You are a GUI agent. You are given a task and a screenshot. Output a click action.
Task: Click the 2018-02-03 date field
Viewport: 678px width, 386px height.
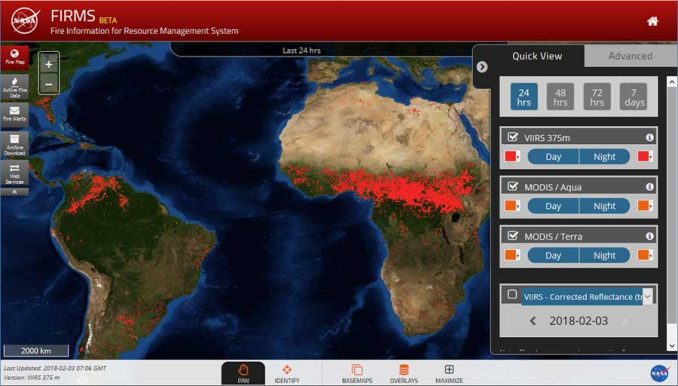pos(579,321)
